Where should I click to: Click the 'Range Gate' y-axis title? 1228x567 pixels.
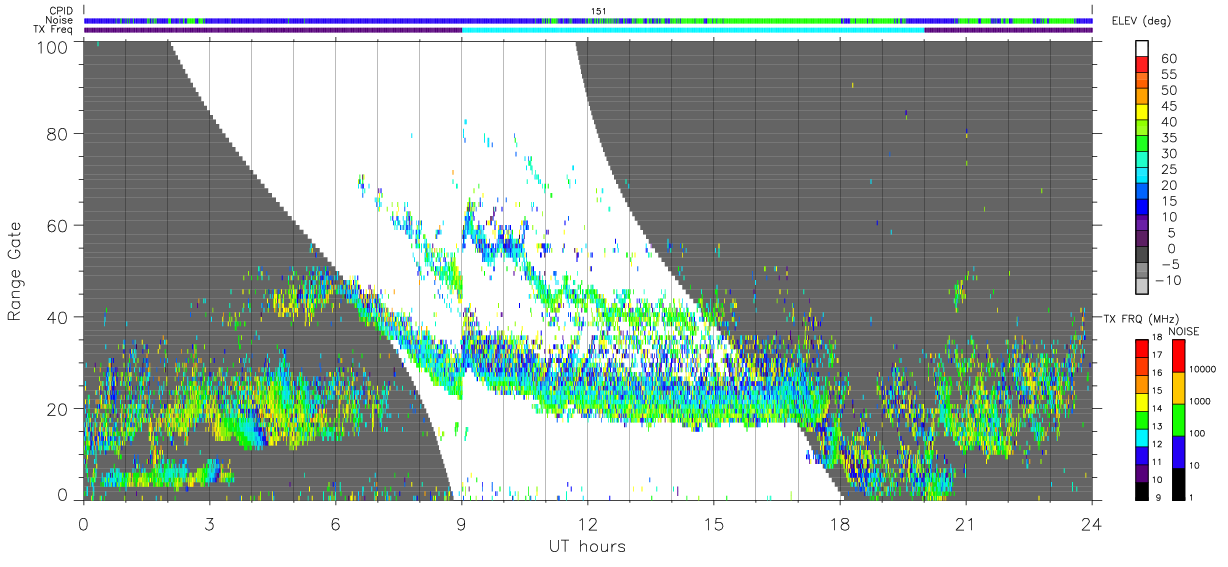click(15, 272)
